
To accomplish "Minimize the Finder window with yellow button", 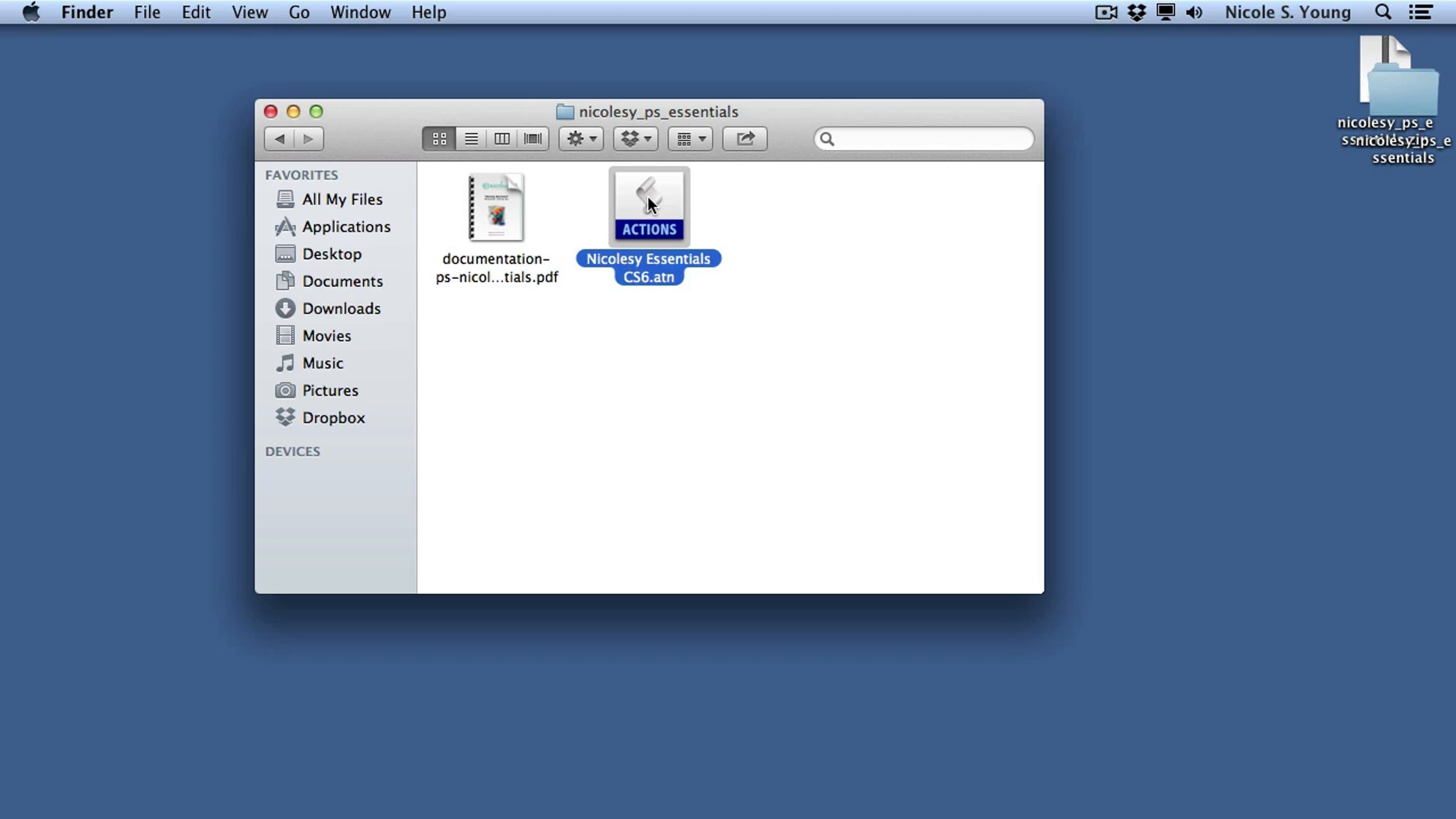I will [294, 112].
